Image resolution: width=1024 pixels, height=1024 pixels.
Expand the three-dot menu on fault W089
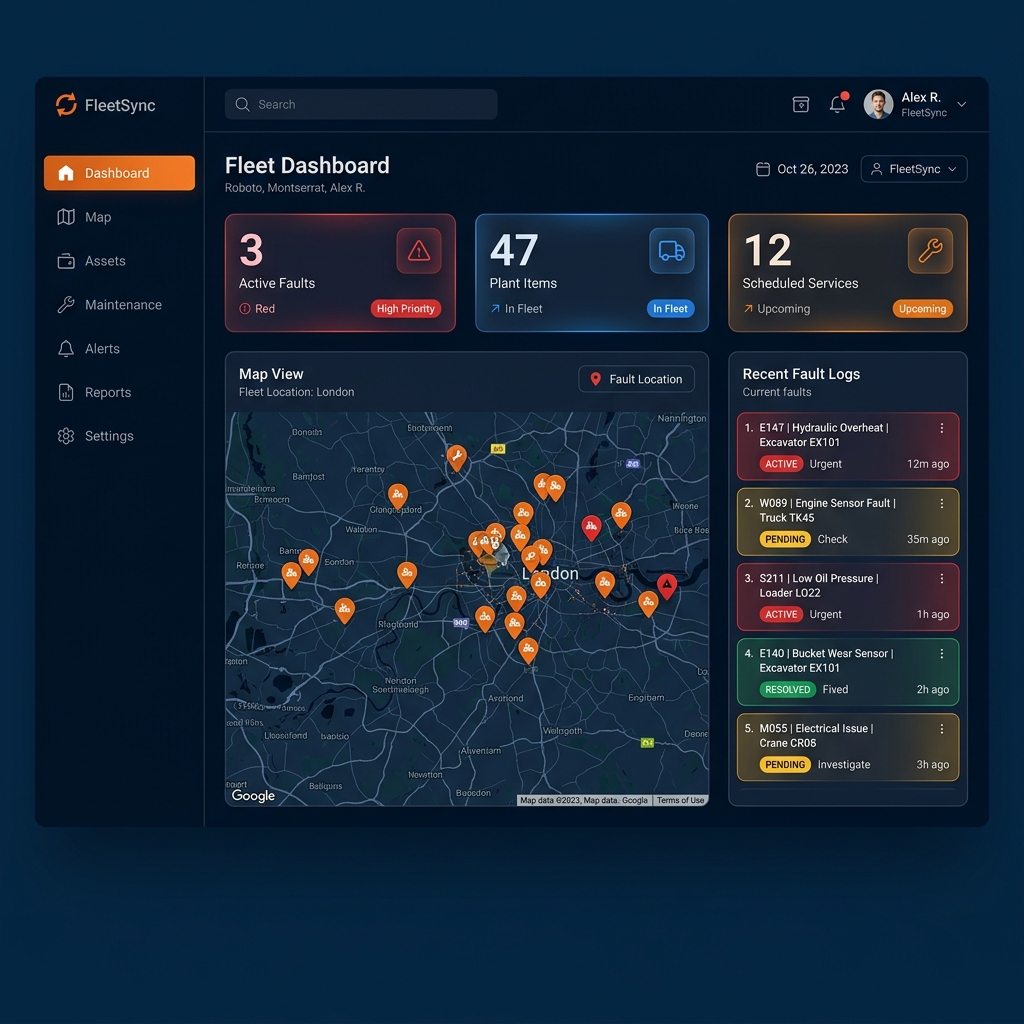tap(941, 503)
